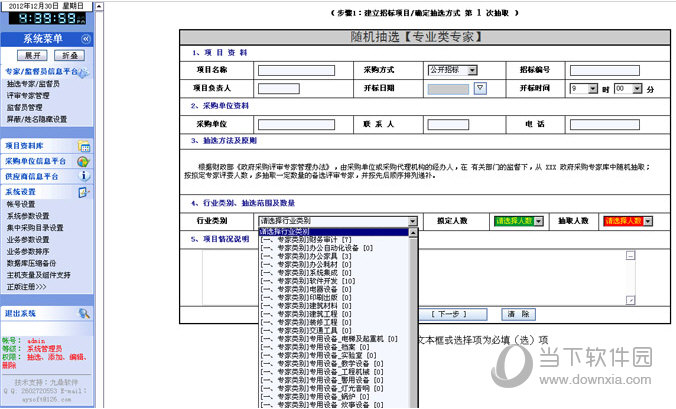Image resolution: width=676 pixels, height=409 pixels.
Task: Select 印刷出版 [0] in category list
Action: click(334, 298)
